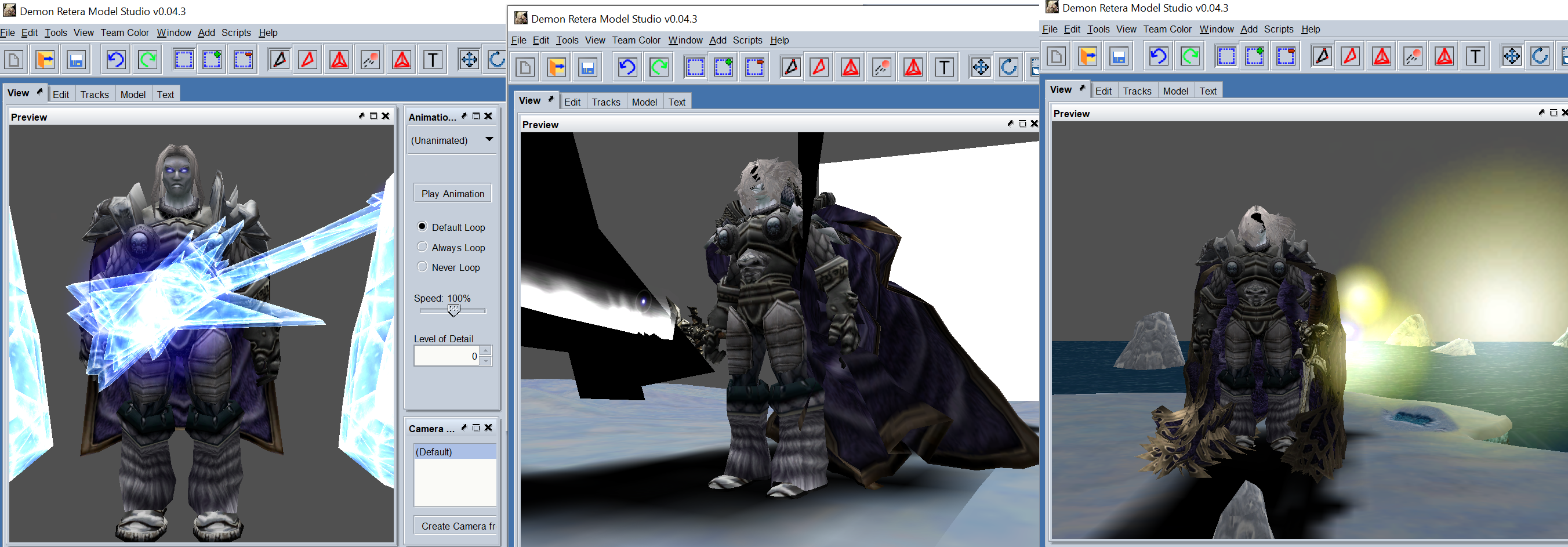Click Save disk icon in left window toolbar

pyautogui.click(x=76, y=60)
